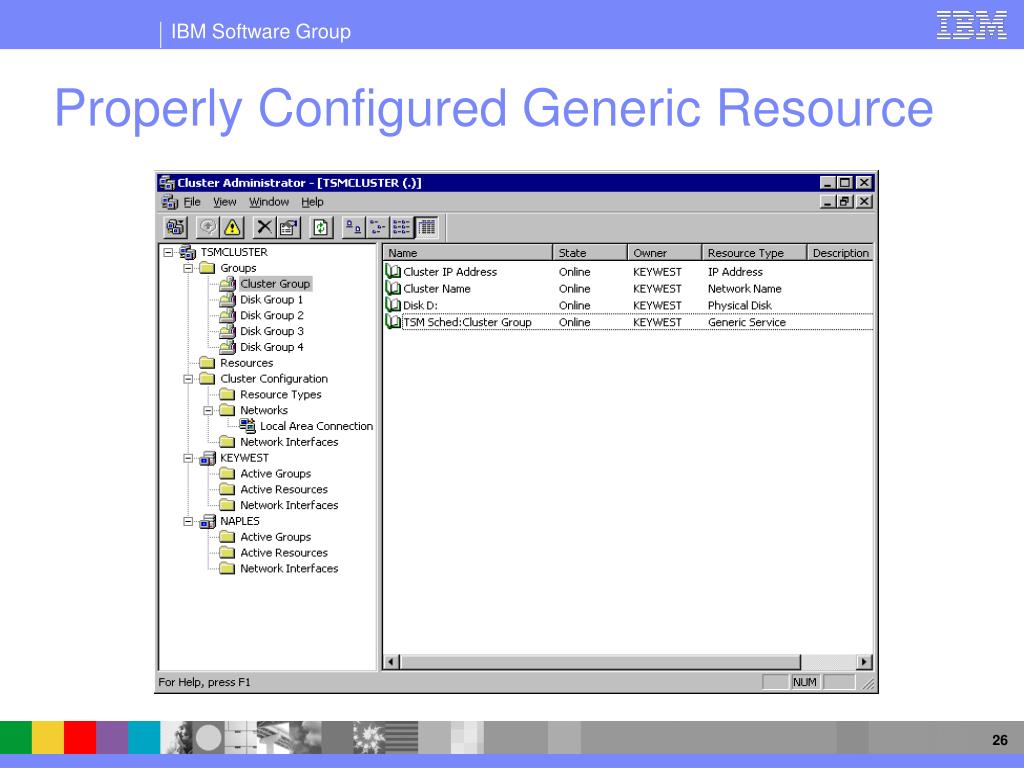Collapse the NAPLES node
The image size is (1024, 768).
188,521
